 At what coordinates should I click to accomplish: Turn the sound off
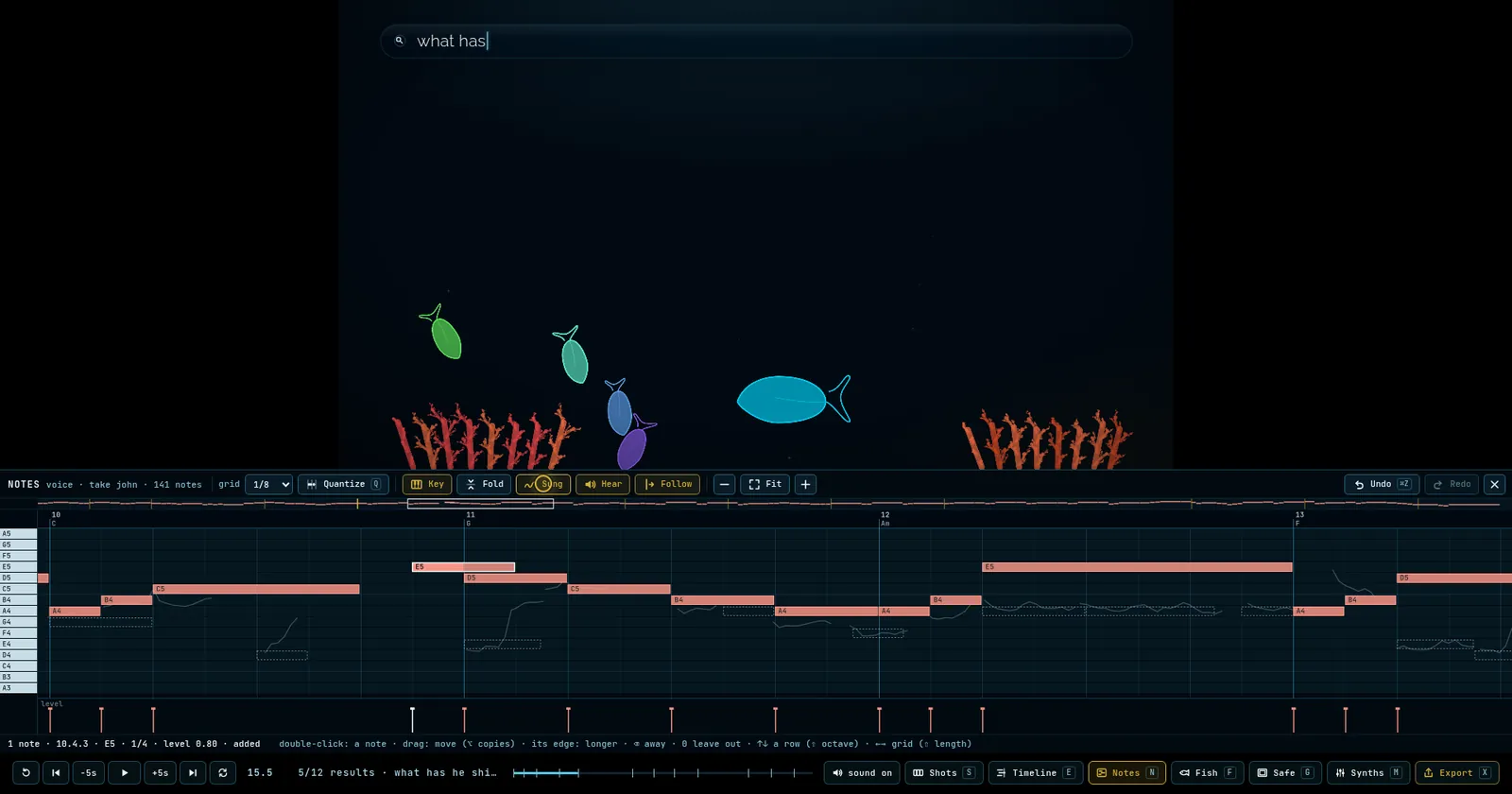click(x=862, y=772)
